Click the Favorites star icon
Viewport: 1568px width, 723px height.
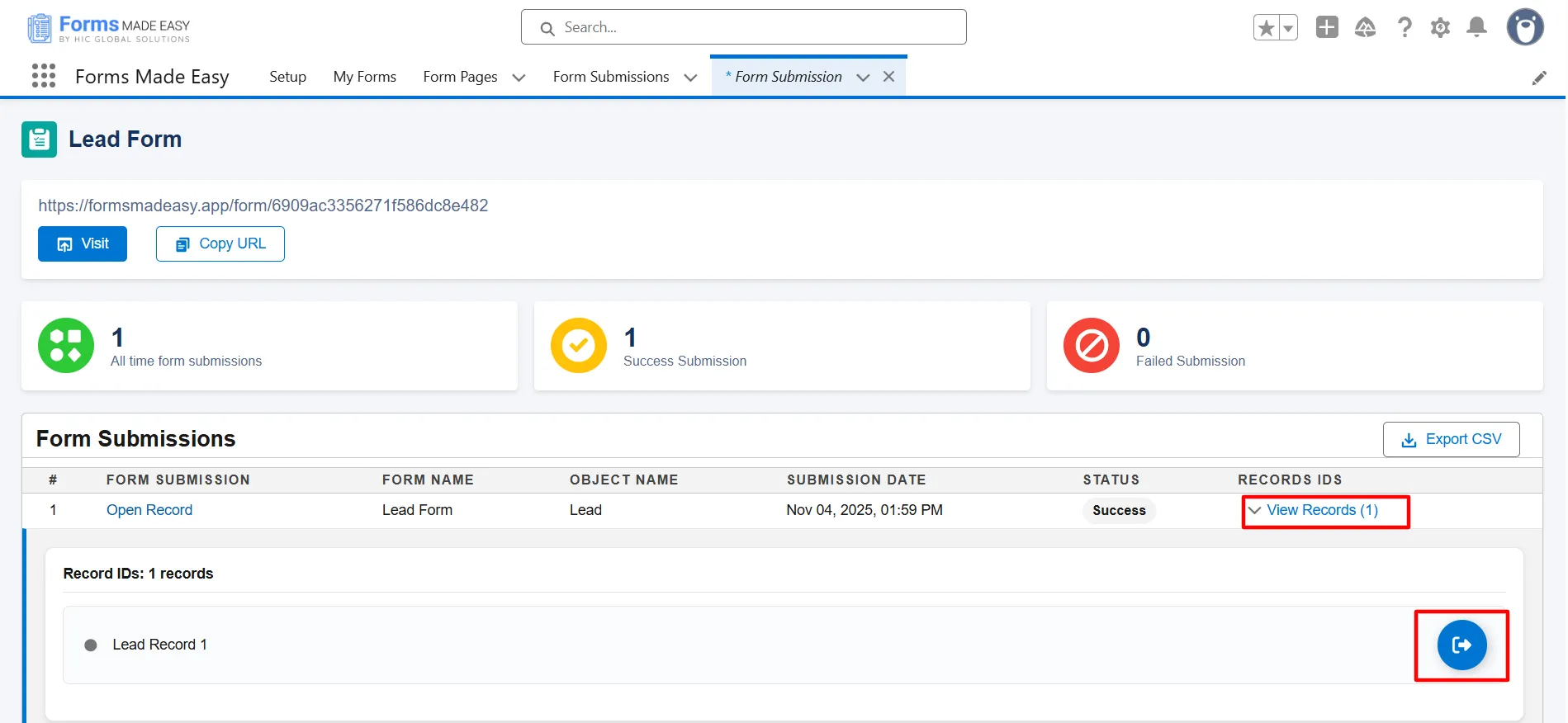click(x=1266, y=28)
